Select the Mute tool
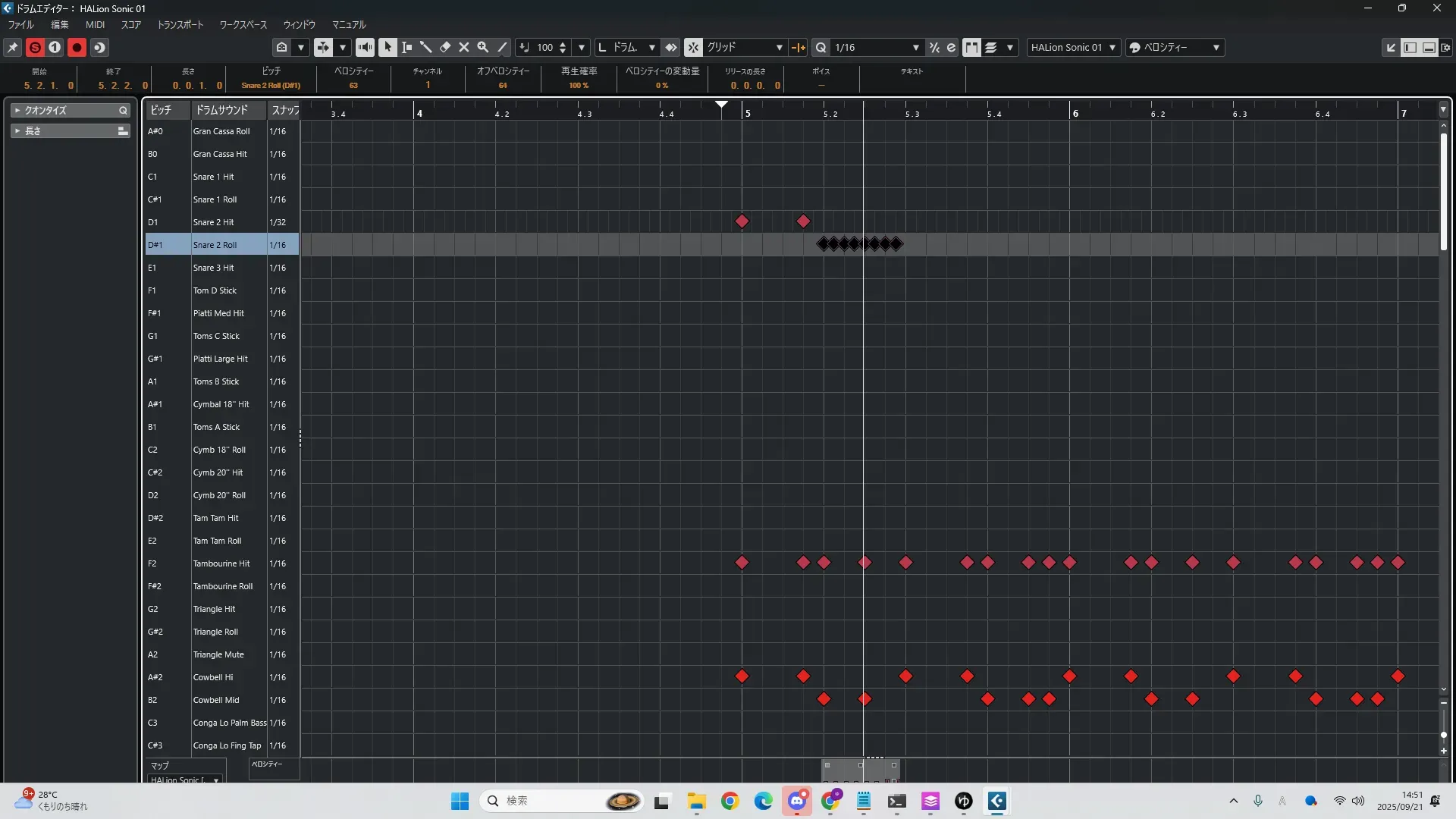 (464, 47)
